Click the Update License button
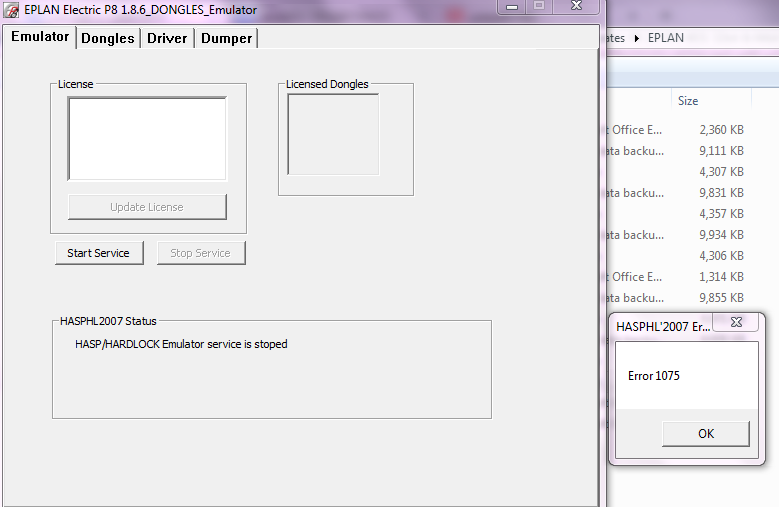The height and width of the screenshot is (507, 779). 147,207
